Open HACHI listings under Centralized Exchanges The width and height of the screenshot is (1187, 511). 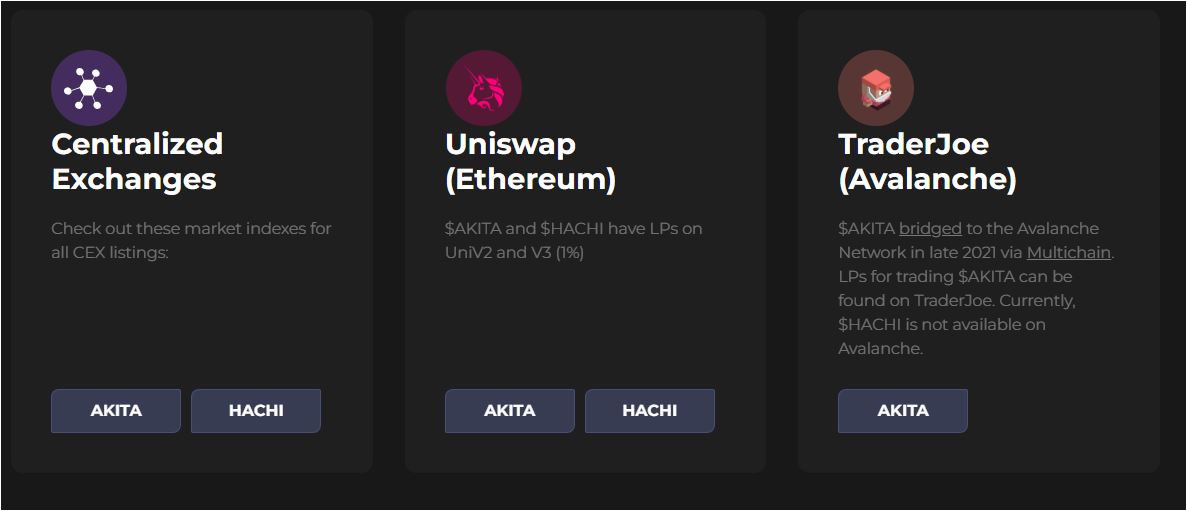click(x=256, y=411)
